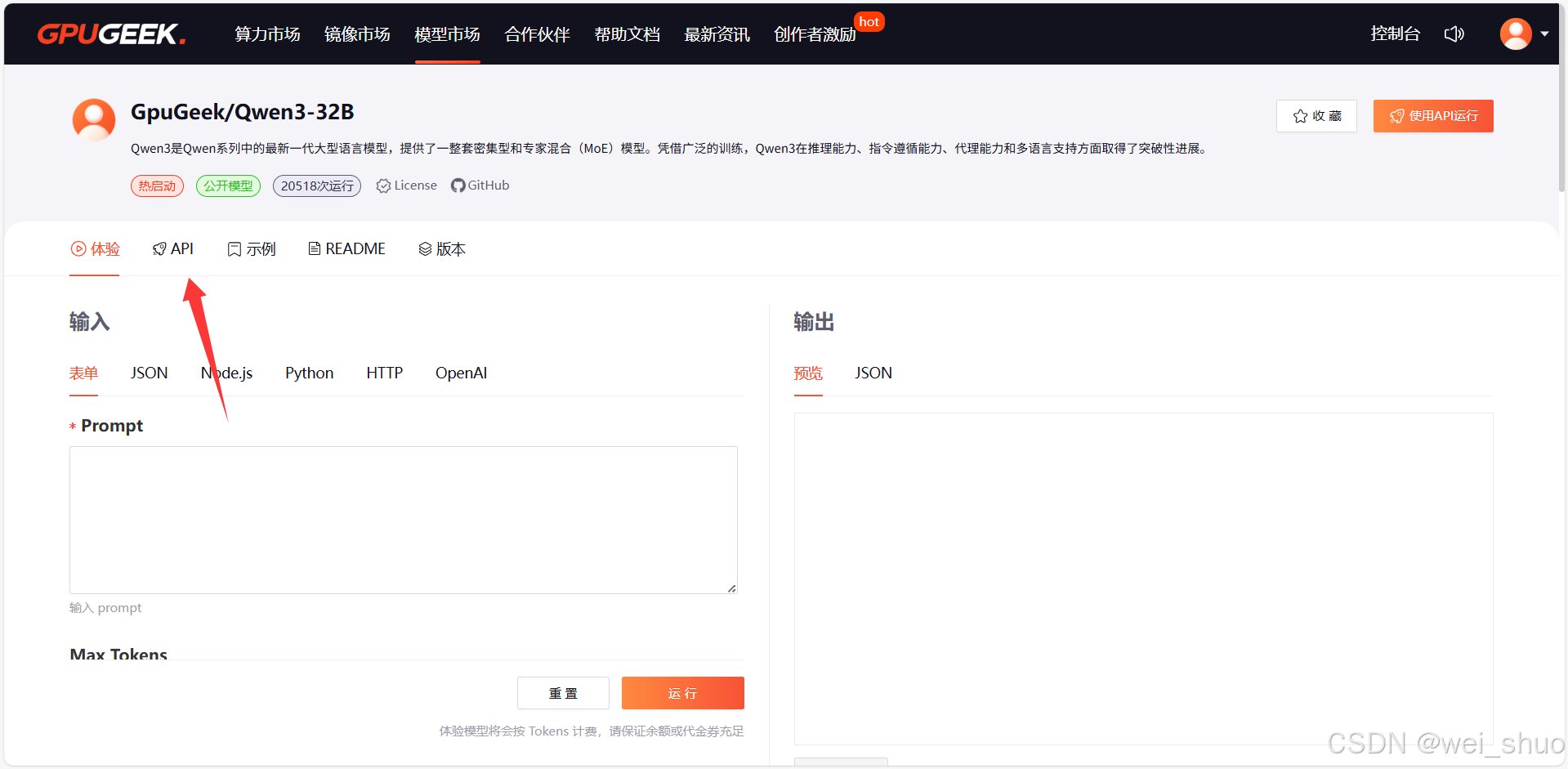Screen dimensions: 1568x769
Task: Open the 镜像市场 menu item
Action: pos(357,34)
